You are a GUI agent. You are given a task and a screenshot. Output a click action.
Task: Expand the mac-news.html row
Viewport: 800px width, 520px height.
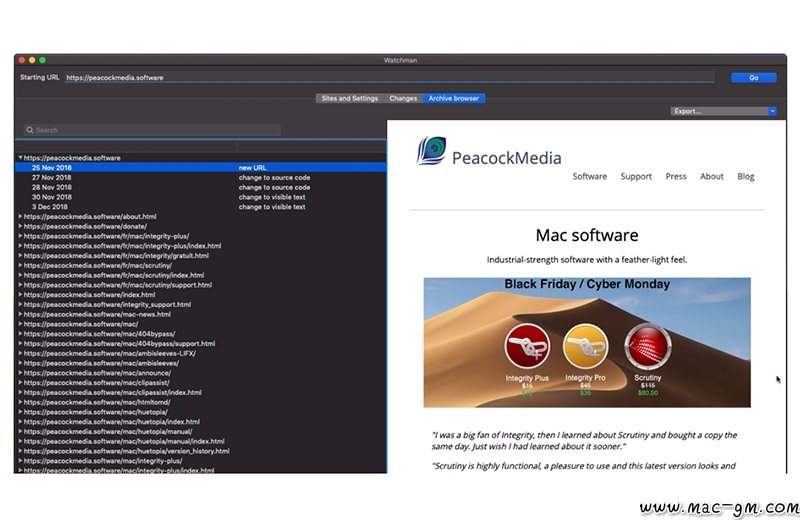tap(20, 314)
